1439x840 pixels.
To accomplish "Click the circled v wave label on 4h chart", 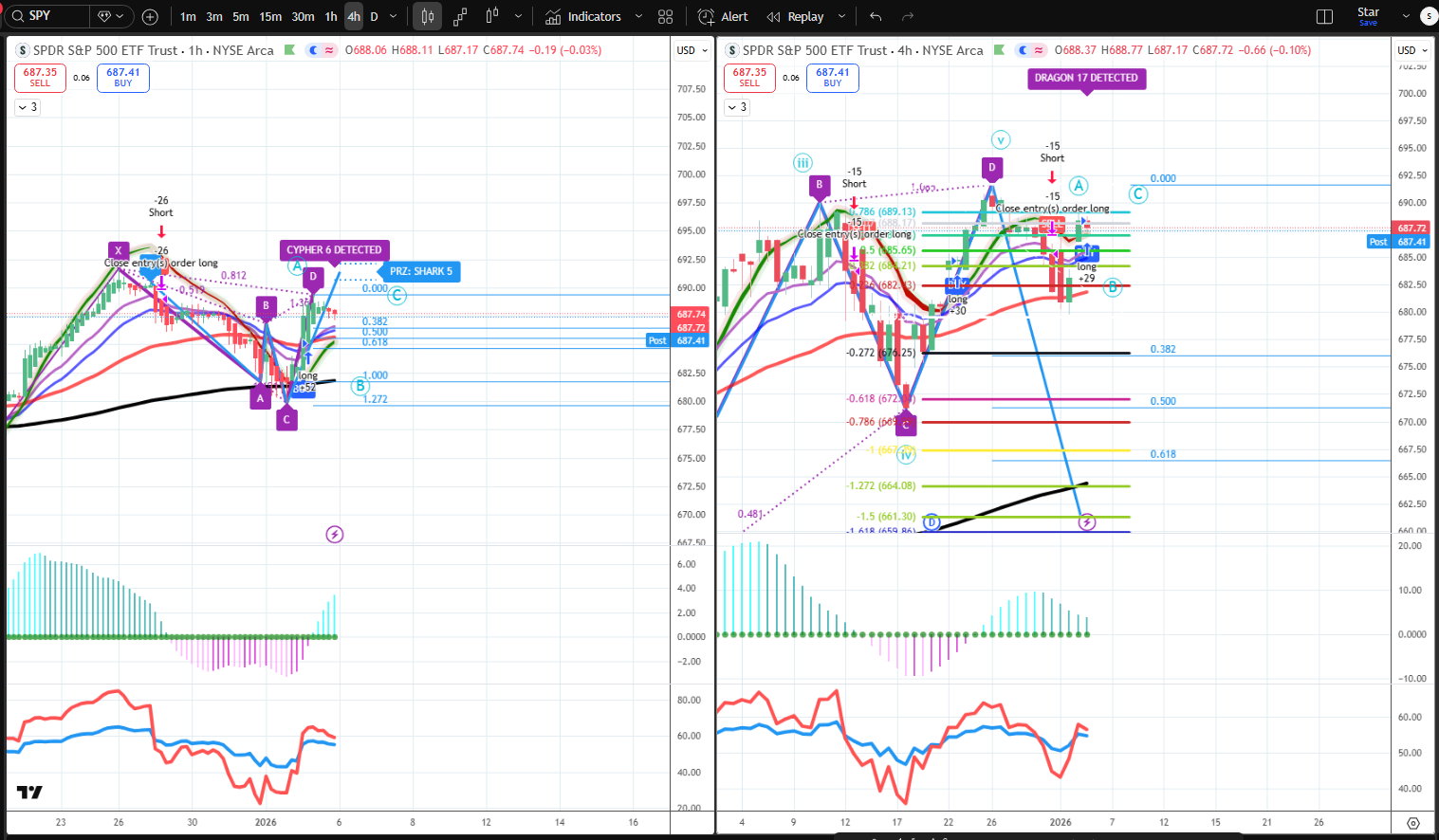I will click(x=1000, y=140).
